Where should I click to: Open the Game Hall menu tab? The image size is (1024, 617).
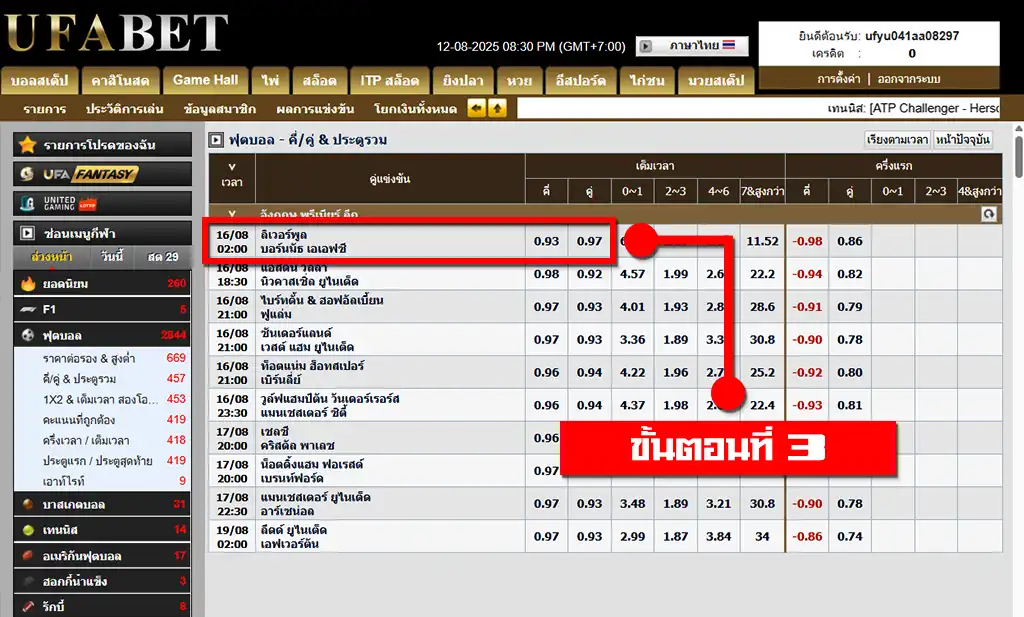pos(206,80)
